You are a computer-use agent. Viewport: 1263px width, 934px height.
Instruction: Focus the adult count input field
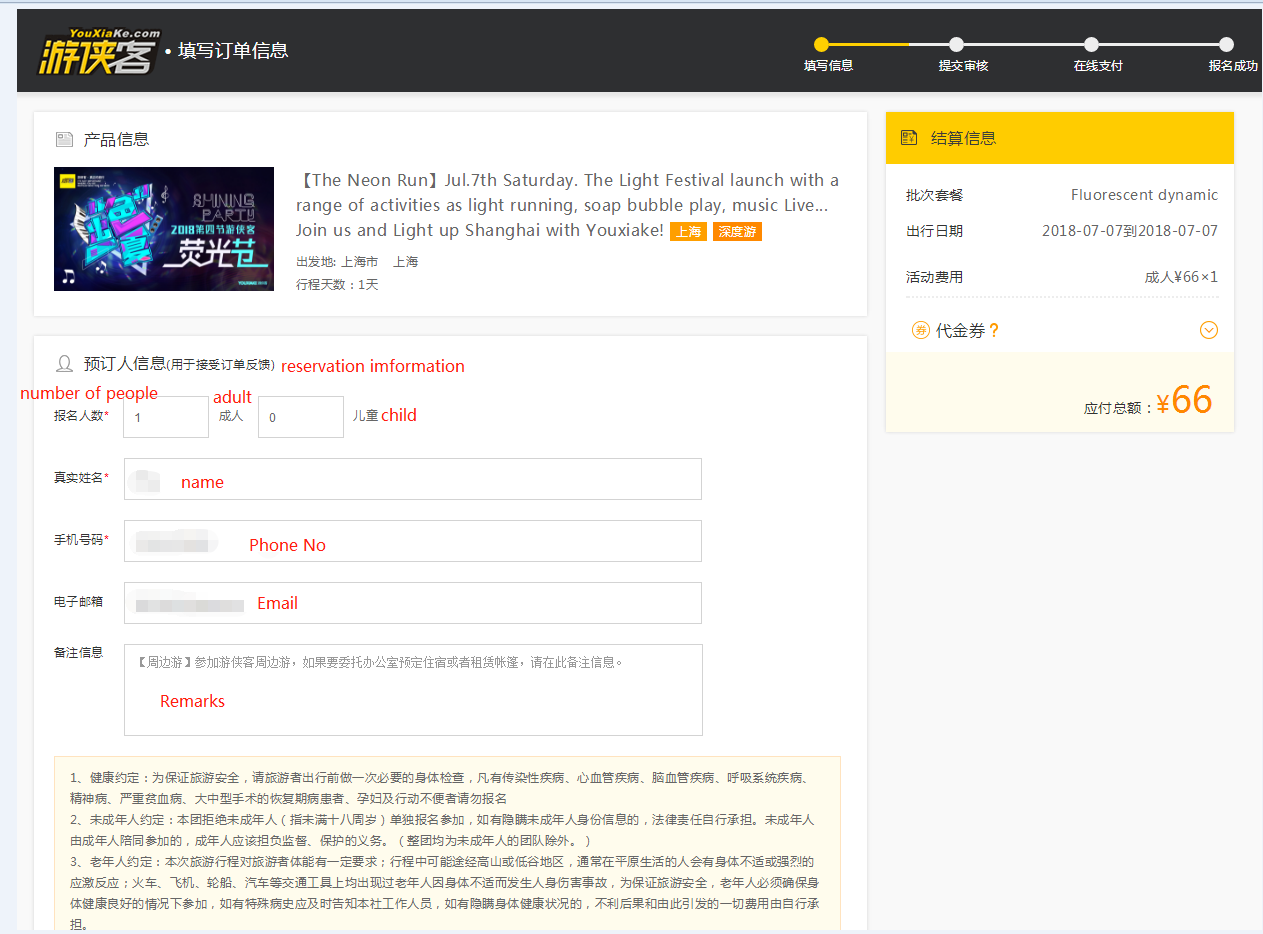166,417
